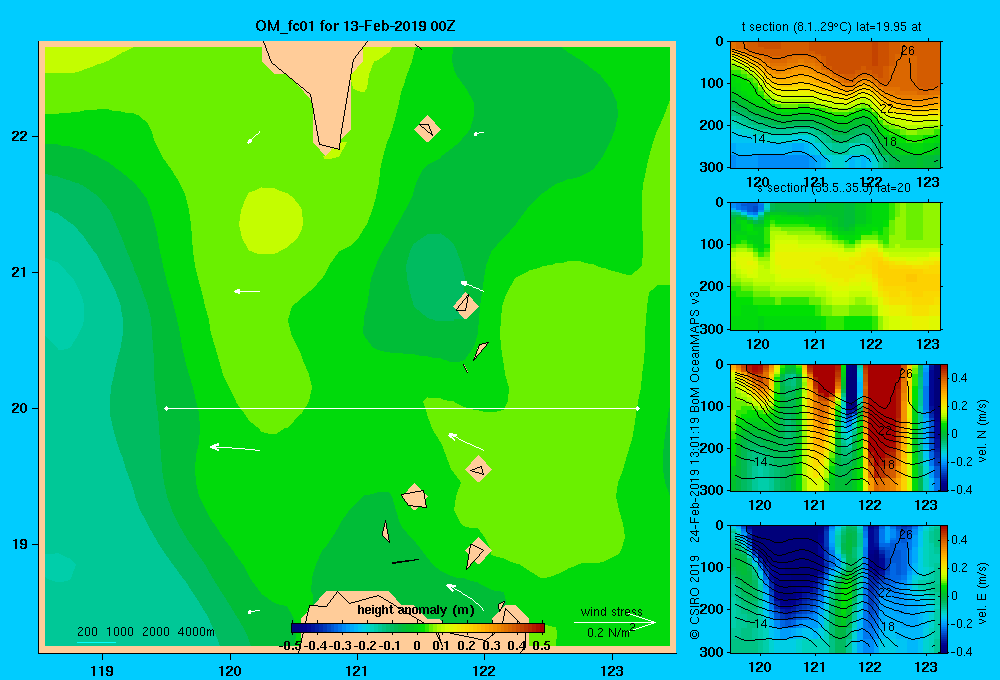The image size is (1000, 680).
Task: Click the 'height anomaly (m)' label
Action: coord(416,610)
